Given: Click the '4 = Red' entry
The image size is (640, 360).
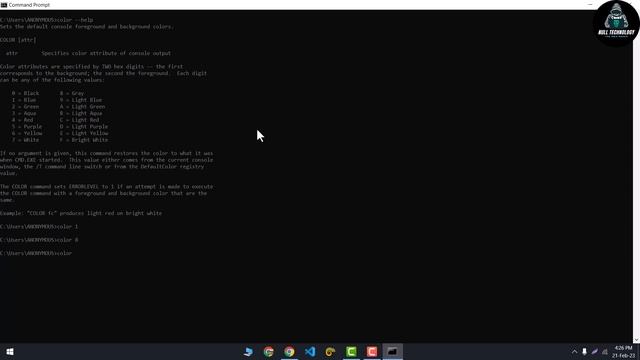Looking at the screenshot, I should (x=22, y=120).
